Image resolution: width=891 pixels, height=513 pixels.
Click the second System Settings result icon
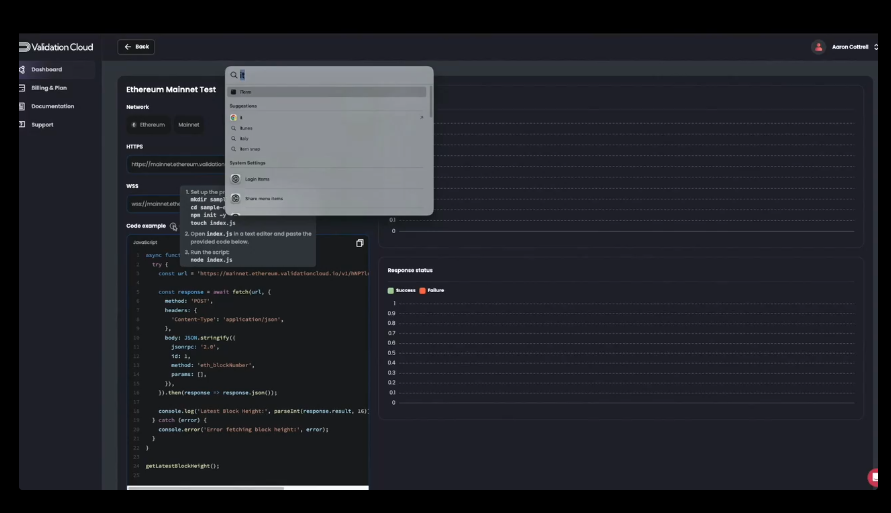coord(235,199)
